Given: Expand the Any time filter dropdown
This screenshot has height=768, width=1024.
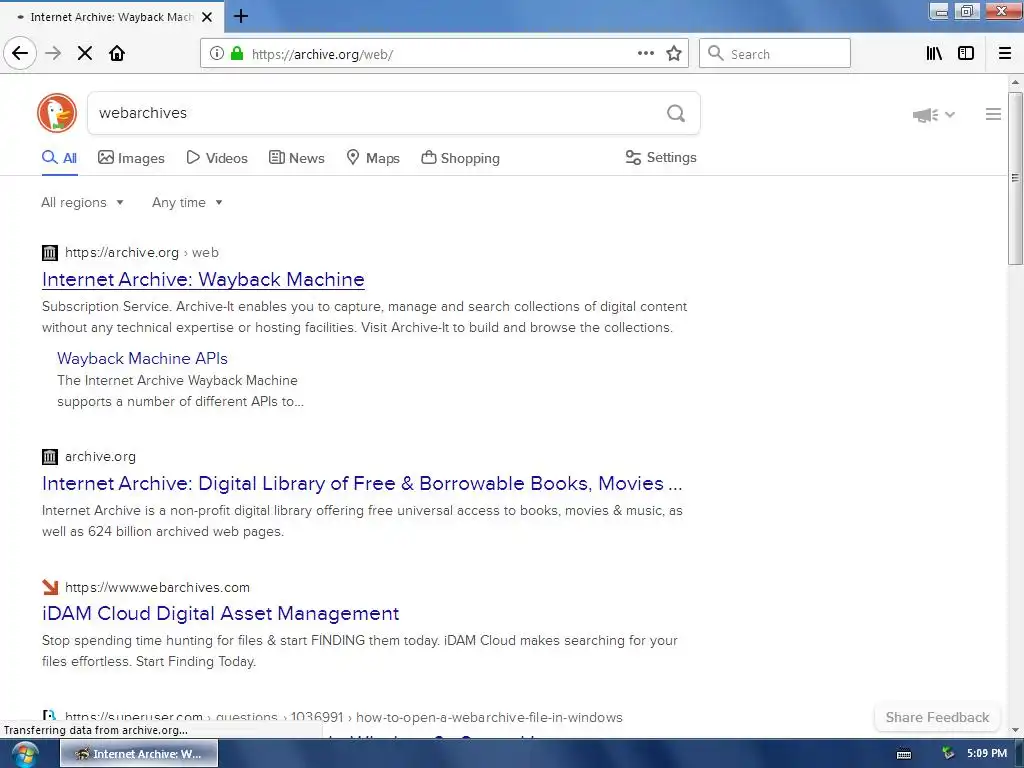Looking at the screenshot, I should coord(187,202).
